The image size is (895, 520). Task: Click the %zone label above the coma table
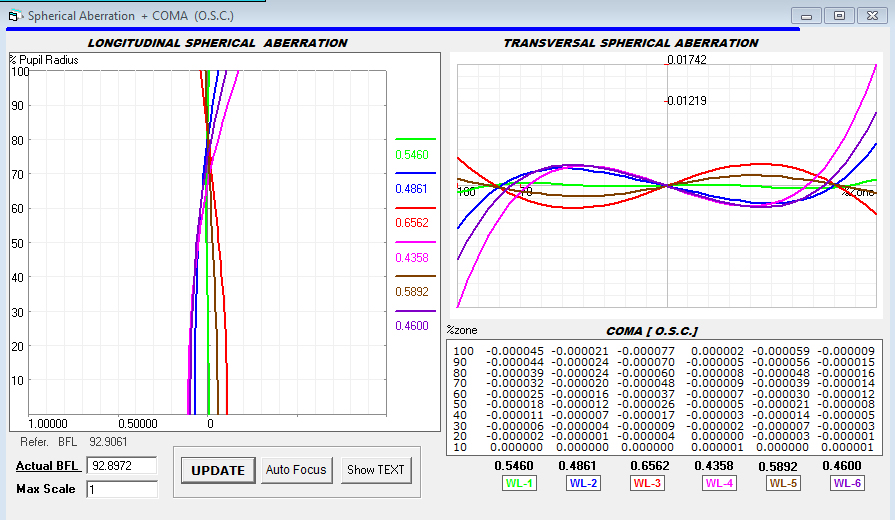pyautogui.click(x=462, y=330)
